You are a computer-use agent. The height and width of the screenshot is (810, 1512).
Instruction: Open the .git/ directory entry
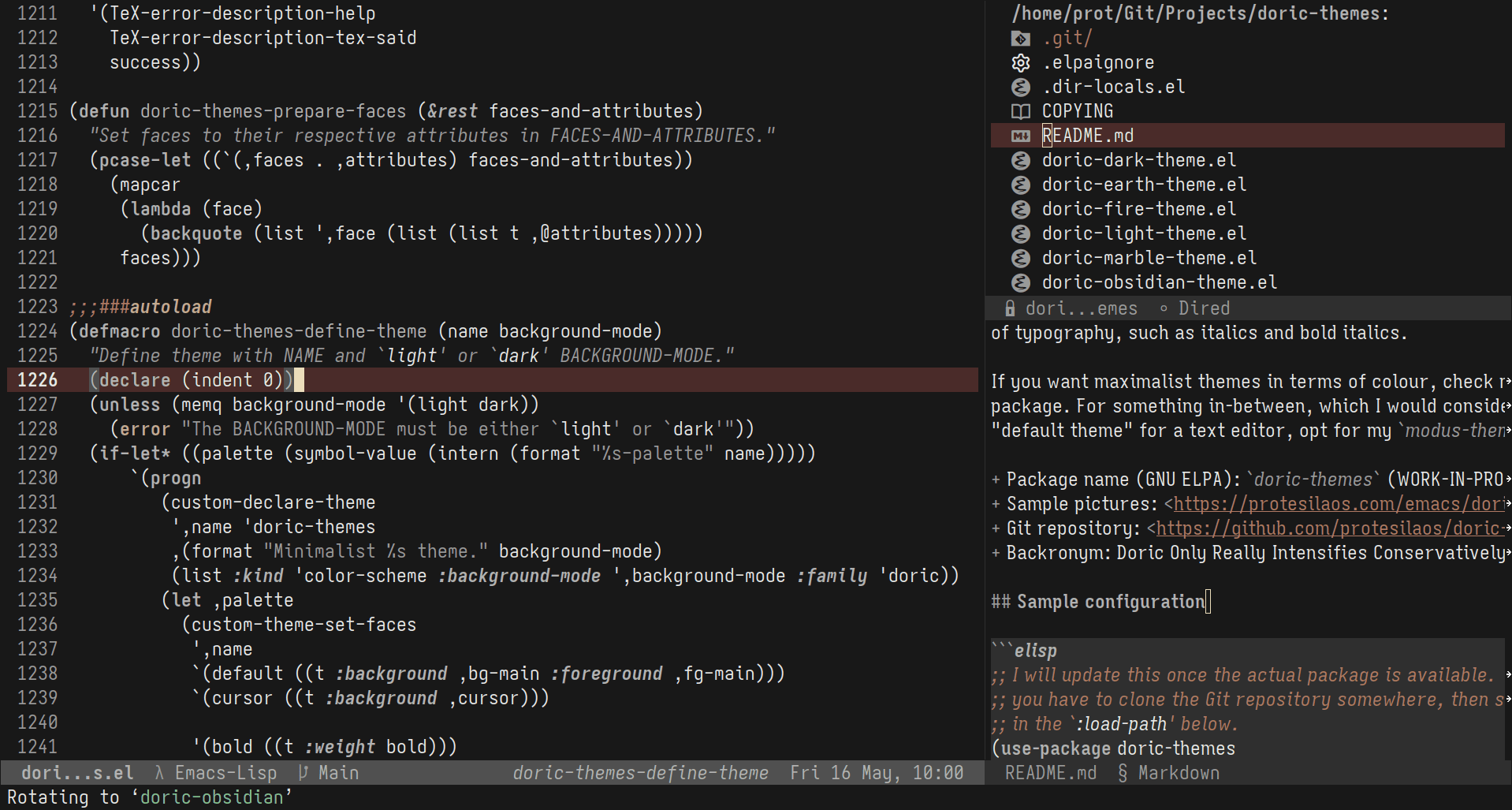tap(1067, 38)
